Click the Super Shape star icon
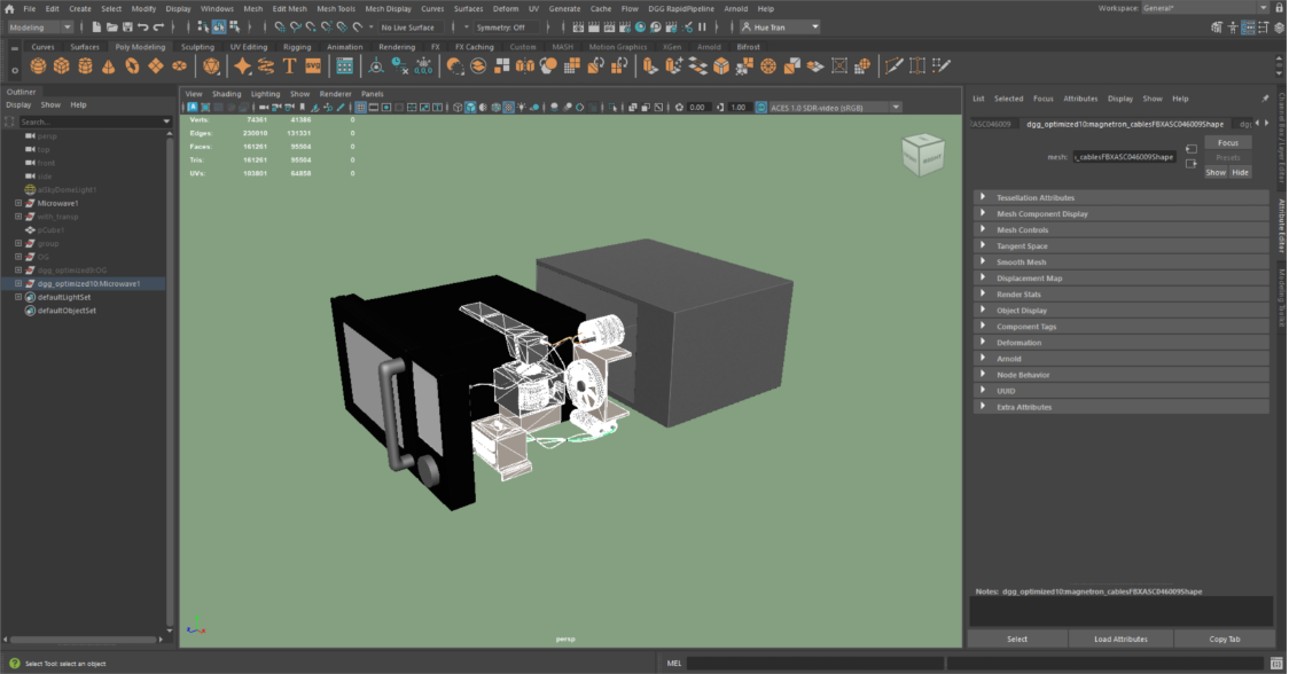1289x674 pixels. (242, 66)
